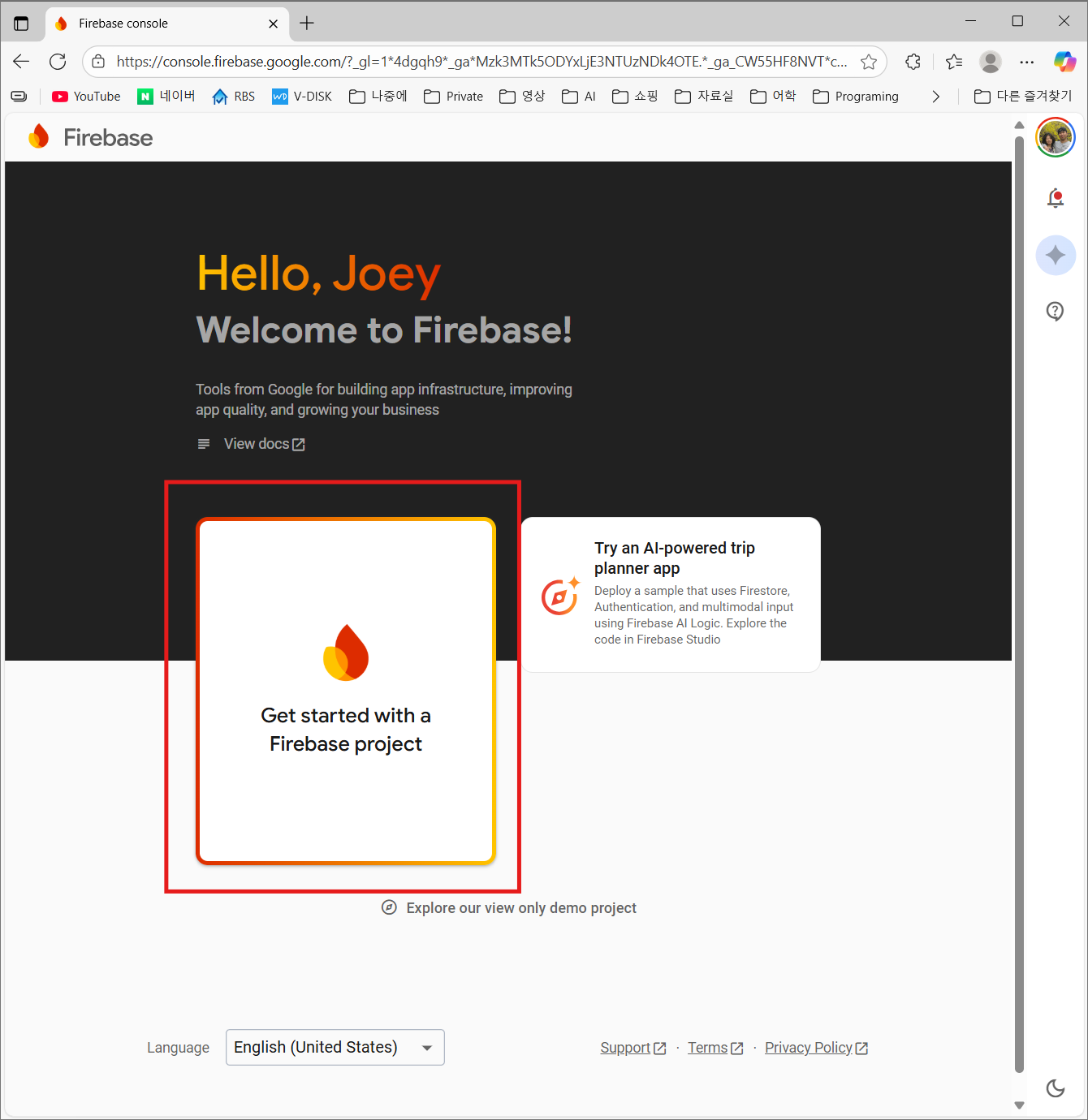Open the V-DISK bookmark
The height and width of the screenshot is (1120, 1088).
(302, 97)
